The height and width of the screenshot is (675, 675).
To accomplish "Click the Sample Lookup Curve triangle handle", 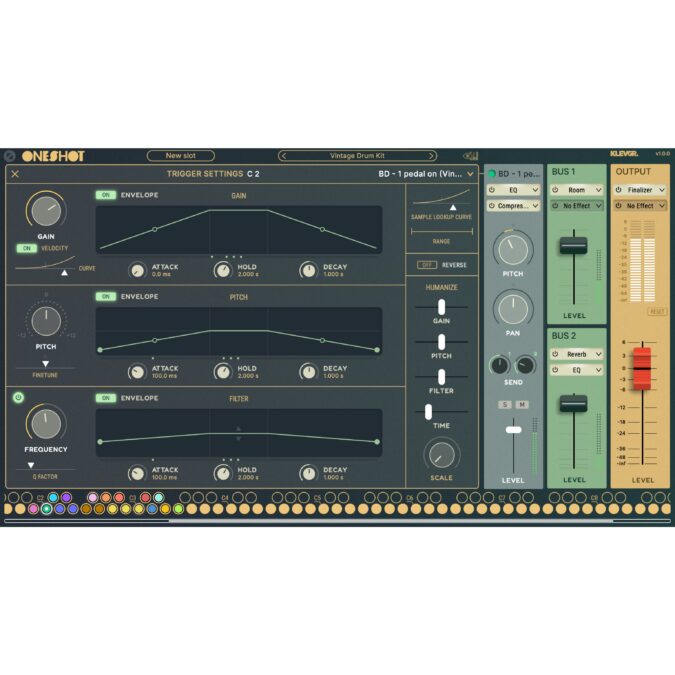I will coord(453,208).
